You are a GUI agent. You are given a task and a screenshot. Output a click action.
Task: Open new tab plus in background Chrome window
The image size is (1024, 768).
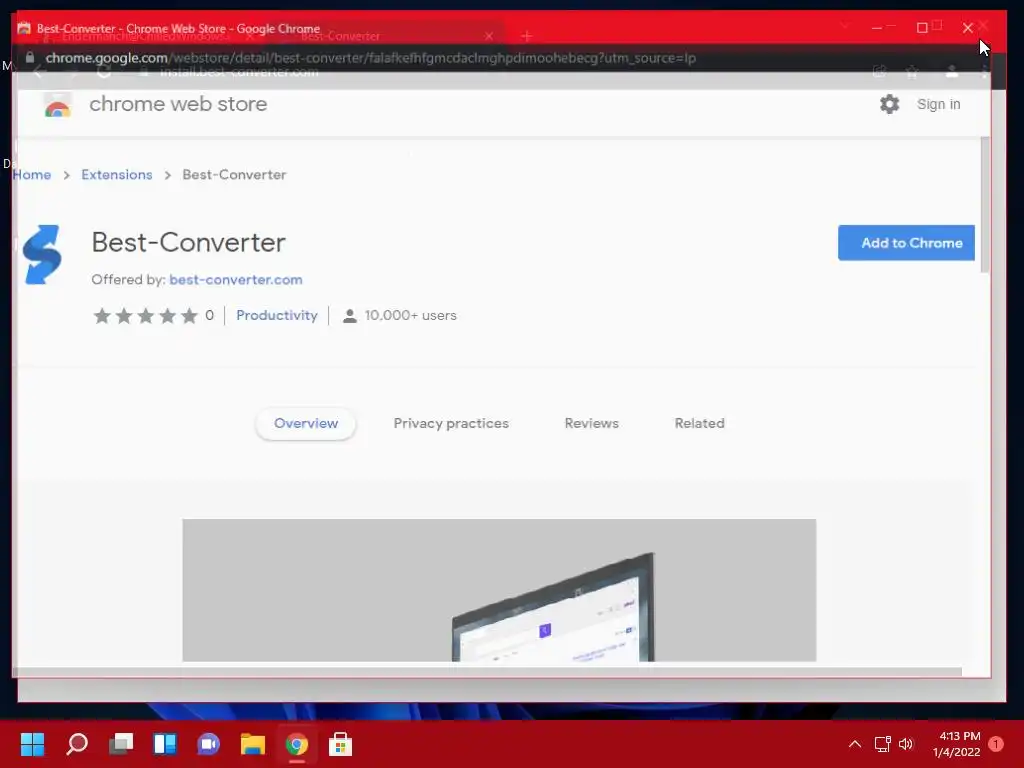[x=526, y=36]
